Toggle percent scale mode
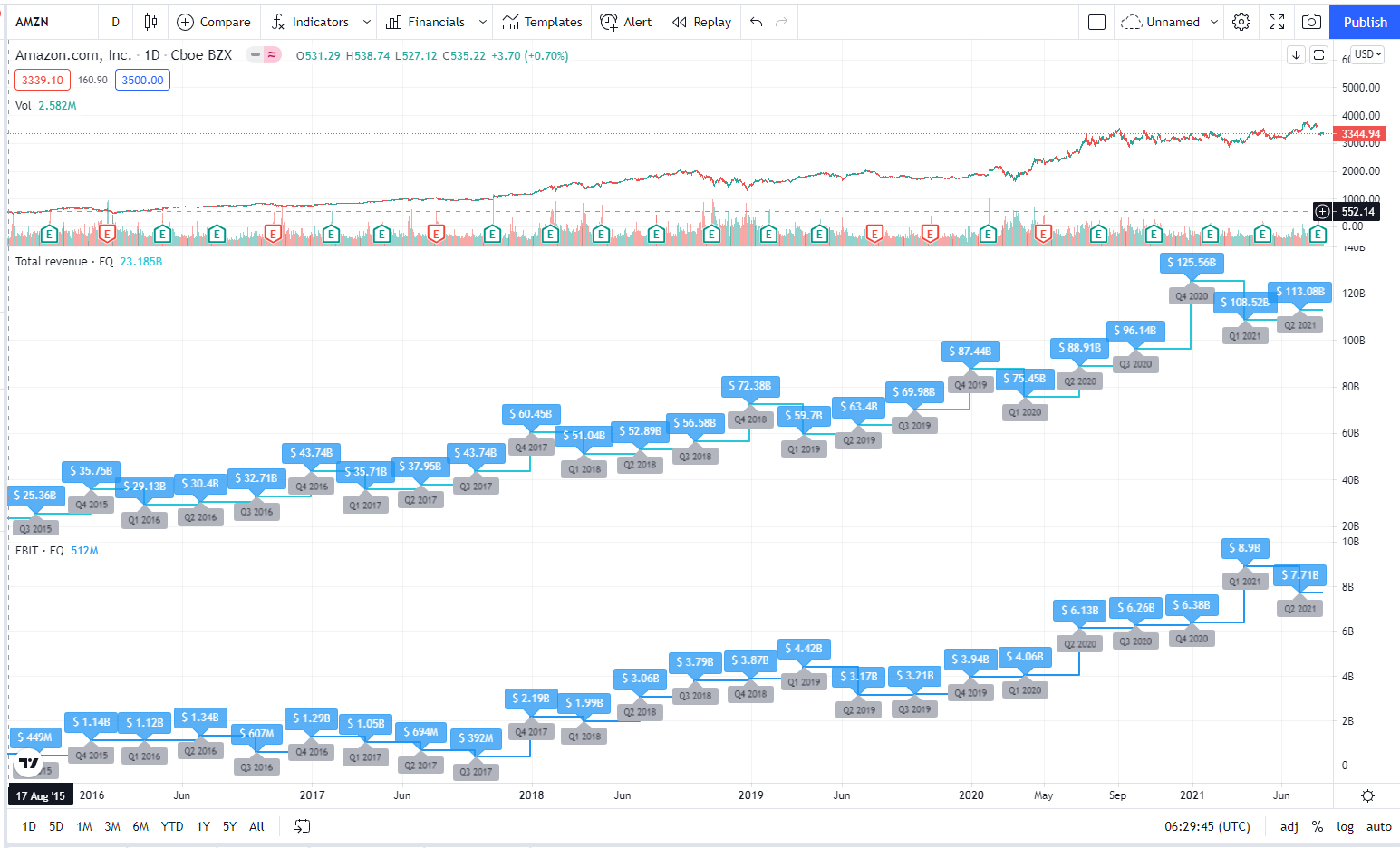 [x=1318, y=826]
